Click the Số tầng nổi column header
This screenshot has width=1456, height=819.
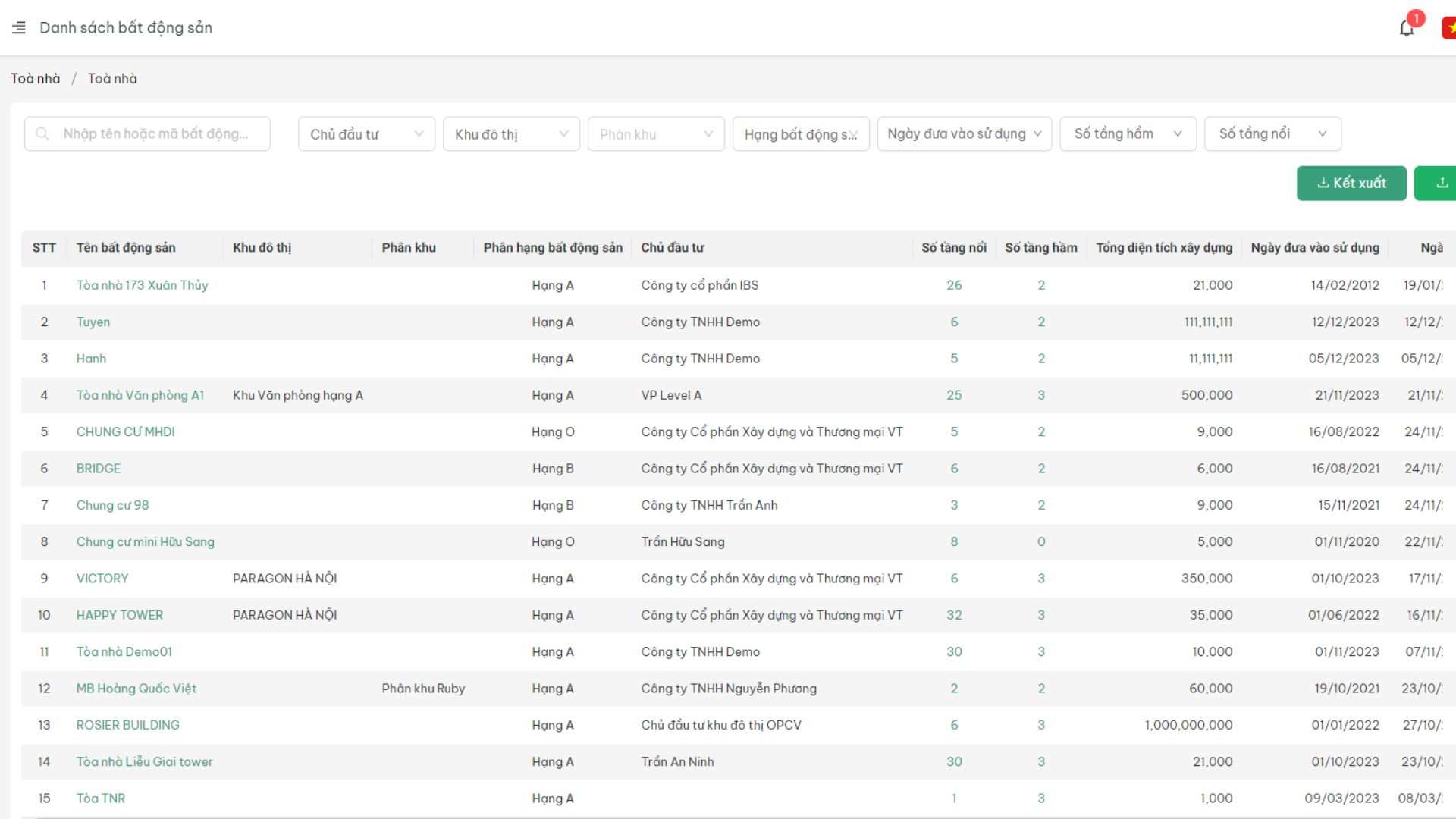click(954, 248)
